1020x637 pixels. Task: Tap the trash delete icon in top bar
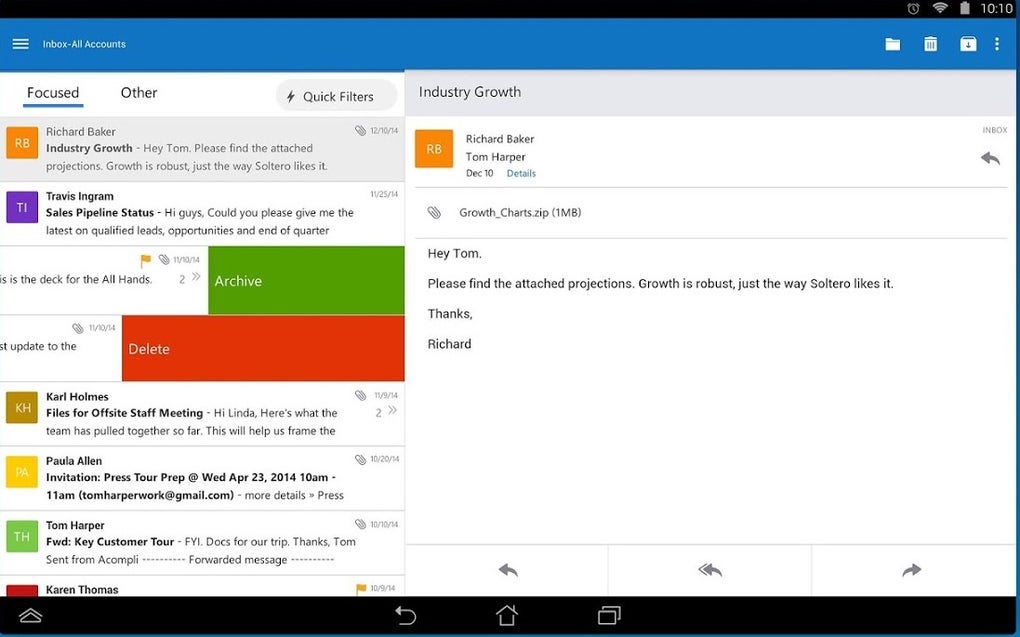coord(931,44)
